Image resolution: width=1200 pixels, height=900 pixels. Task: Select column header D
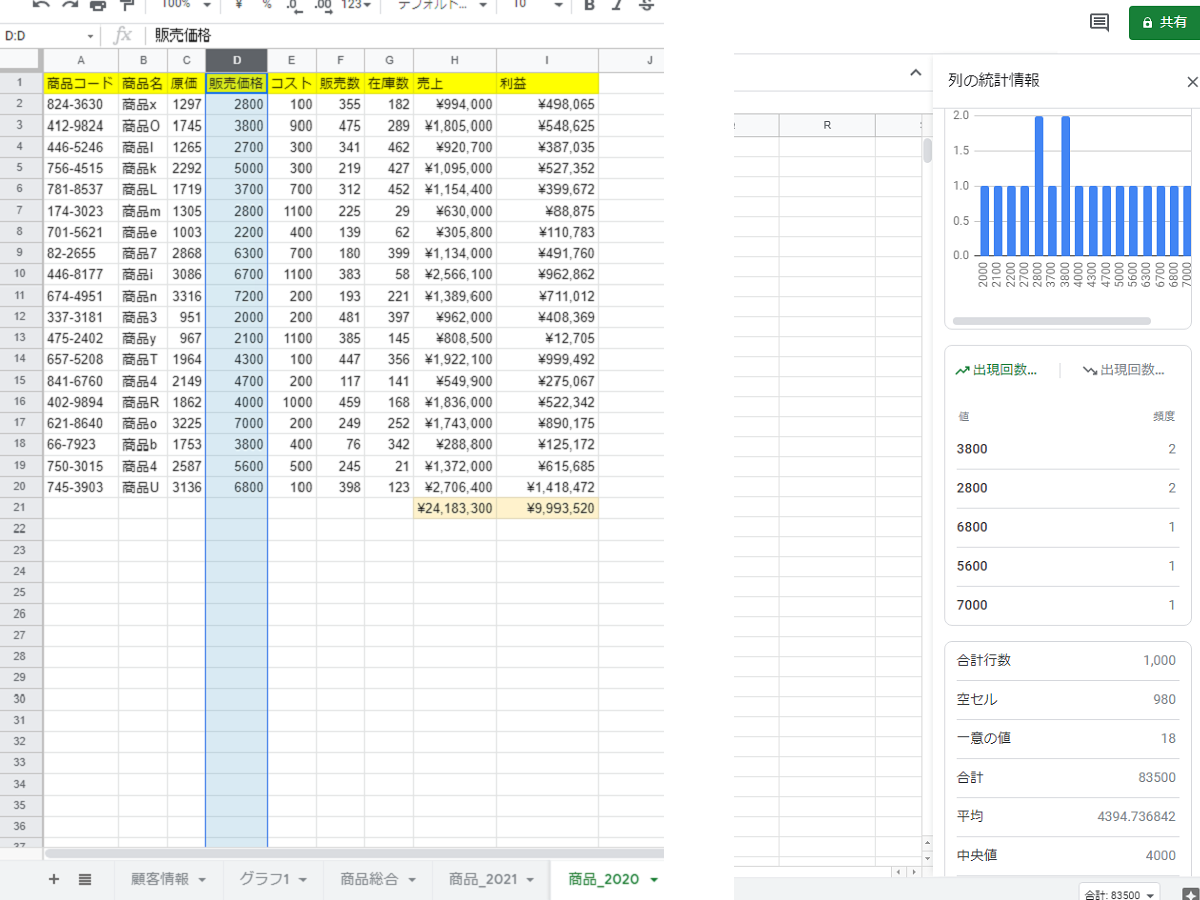coord(237,60)
